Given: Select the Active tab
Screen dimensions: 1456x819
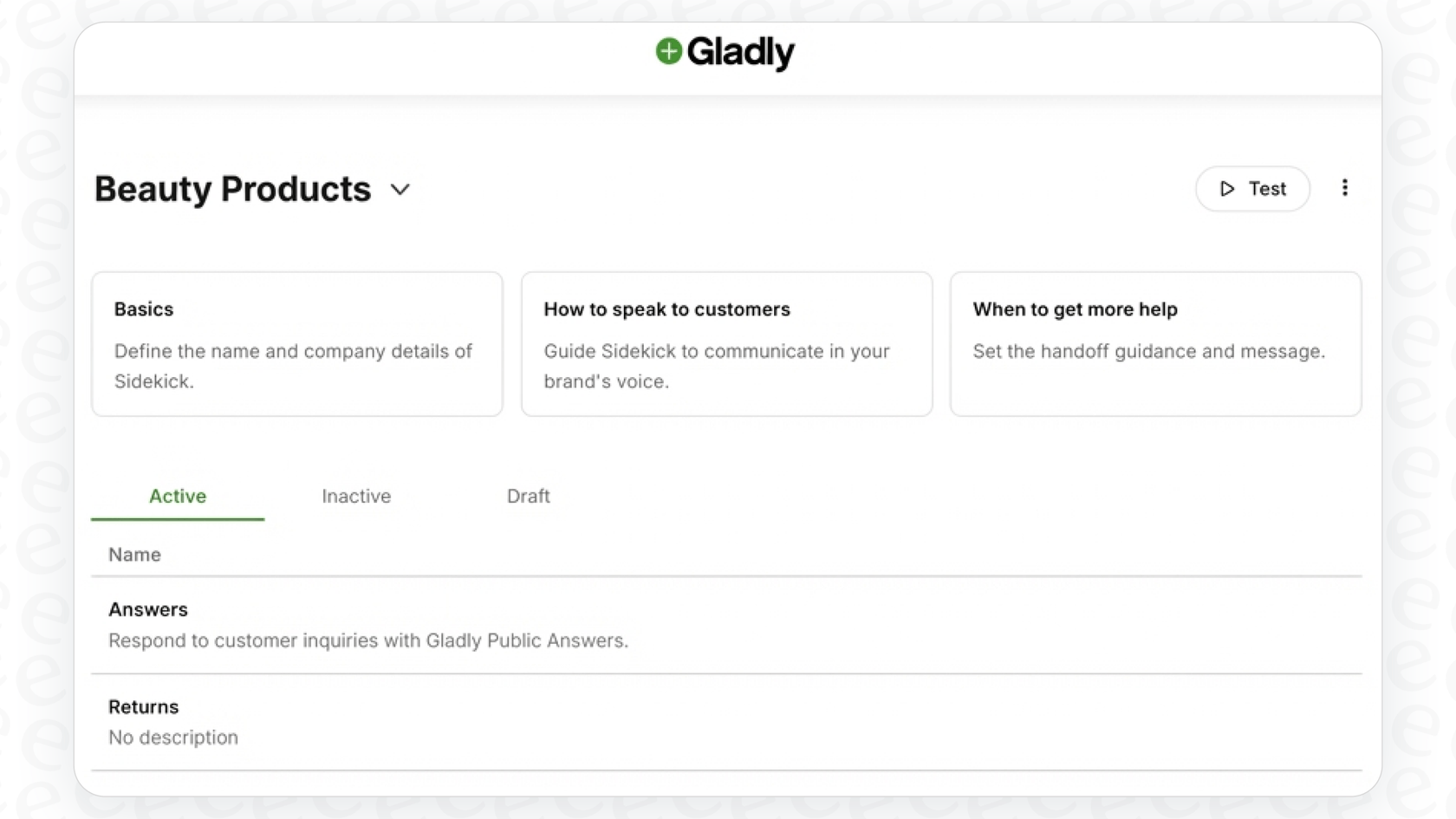Looking at the screenshot, I should [x=177, y=496].
